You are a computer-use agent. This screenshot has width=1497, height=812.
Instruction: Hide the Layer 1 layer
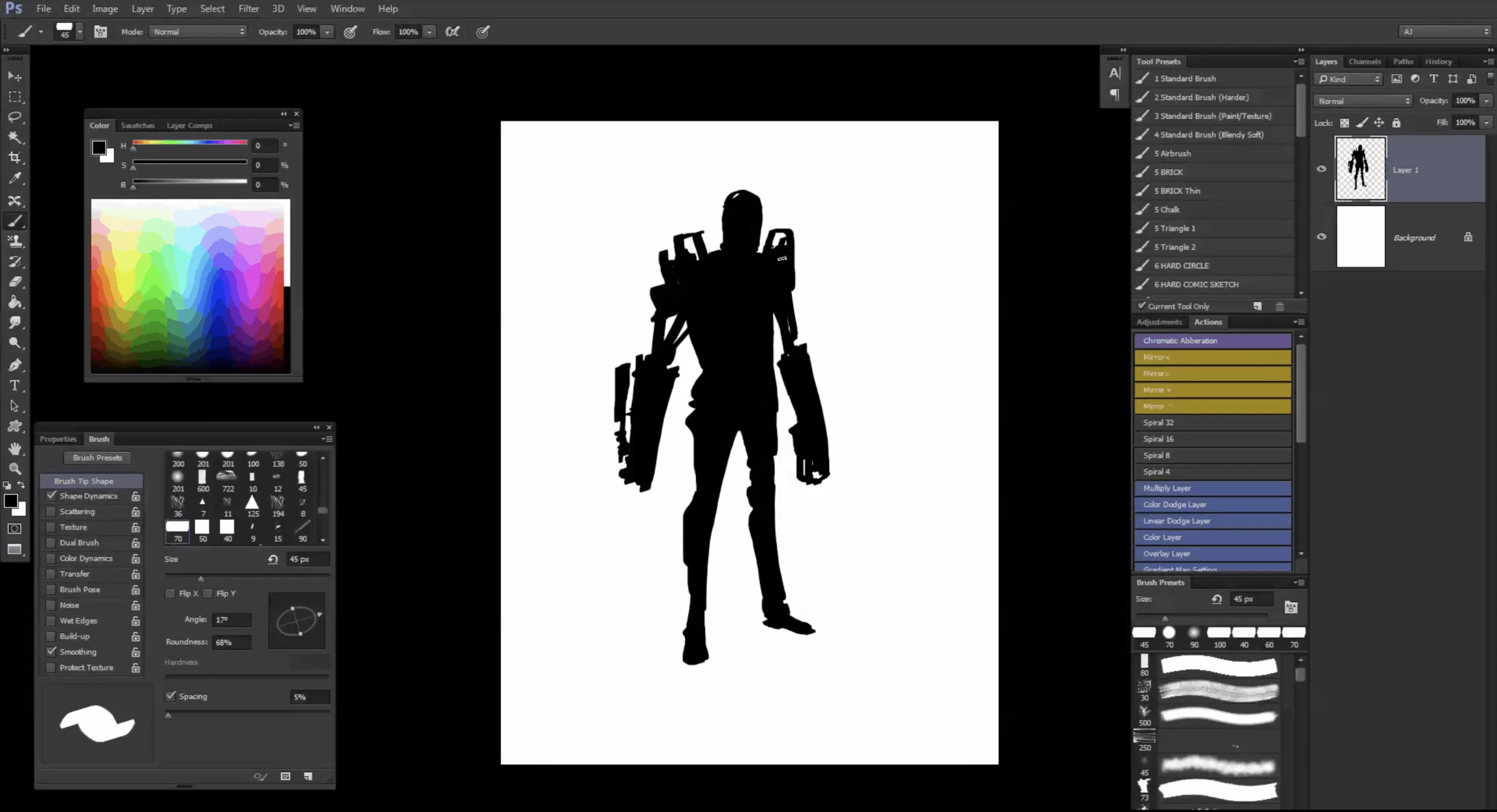click(x=1321, y=169)
